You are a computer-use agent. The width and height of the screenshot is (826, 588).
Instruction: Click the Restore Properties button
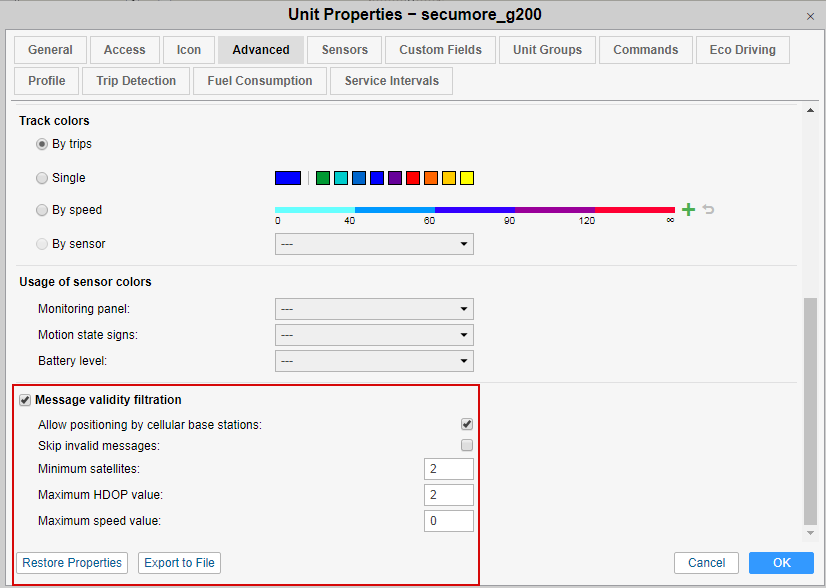(72, 563)
